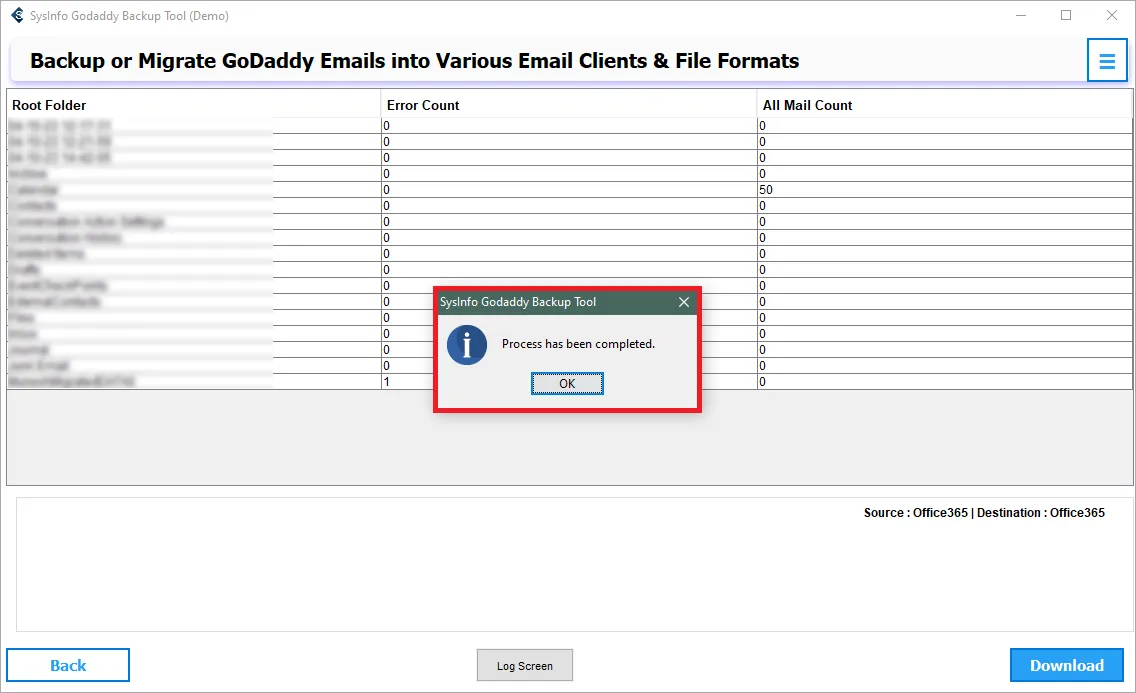Image resolution: width=1136 pixels, height=693 pixels.
Task: Click the Source Office365 Destination Office365 text
Action: (x=984, y=513)
